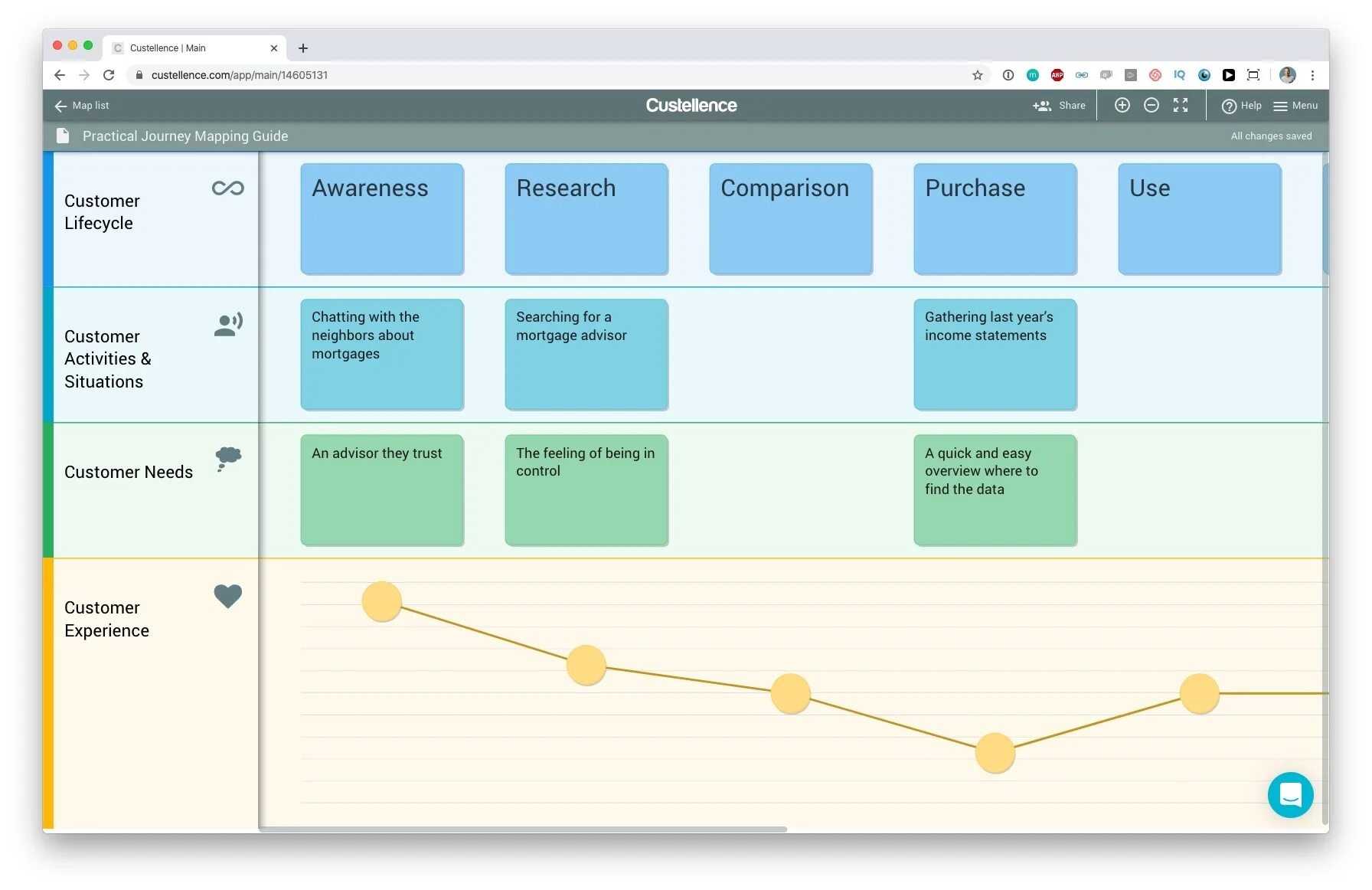Viewport: 1372px width, 890px height.
Task: Go back to the Map list
Action: (82, 106)
